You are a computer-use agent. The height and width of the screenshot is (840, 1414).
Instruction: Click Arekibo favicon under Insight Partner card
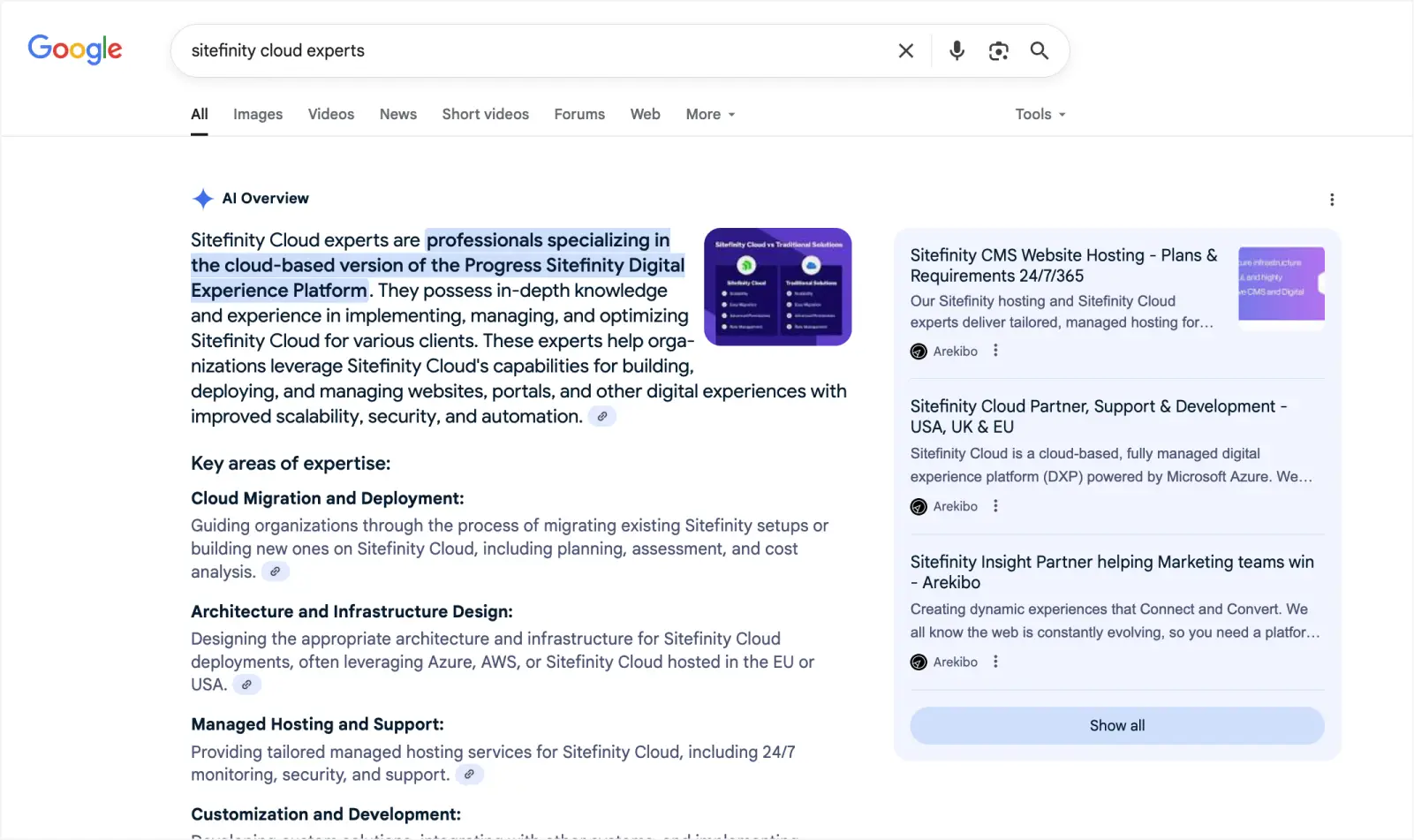click(x=919, y=662)
